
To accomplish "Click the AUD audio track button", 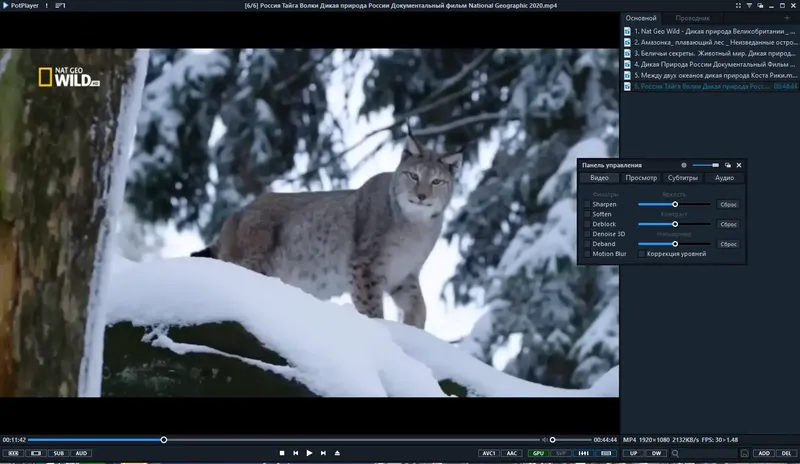I will click(81, 453).
